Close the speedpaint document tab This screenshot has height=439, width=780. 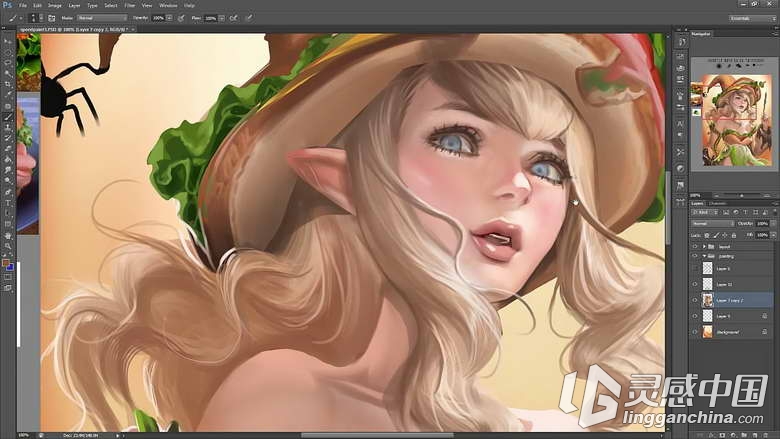pos(133,30)
